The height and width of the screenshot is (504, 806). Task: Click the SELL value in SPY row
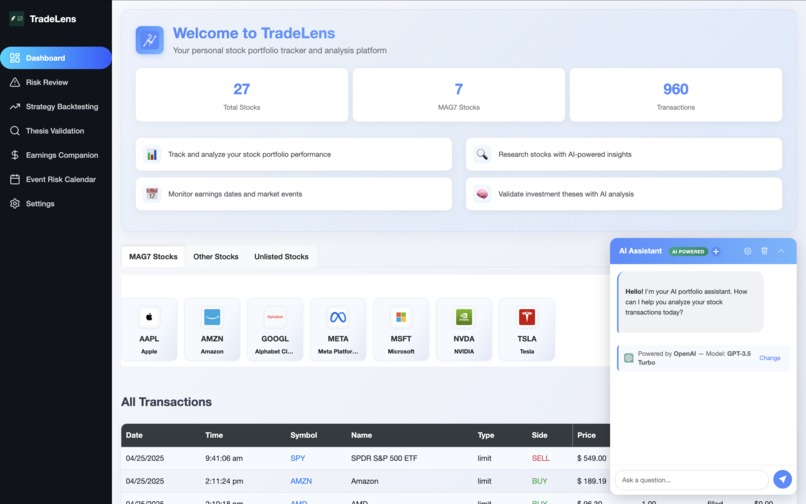[x=540, y=458]
